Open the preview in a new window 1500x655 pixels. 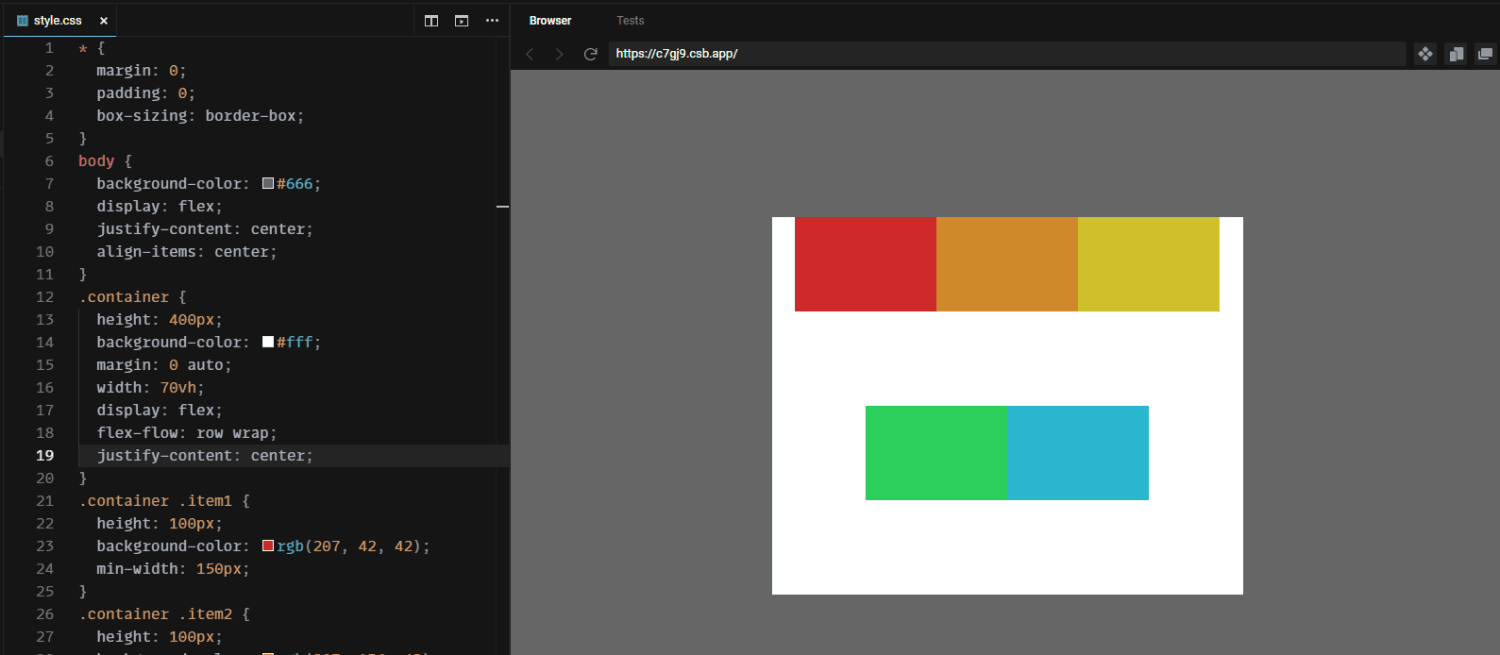point(1485,54)
